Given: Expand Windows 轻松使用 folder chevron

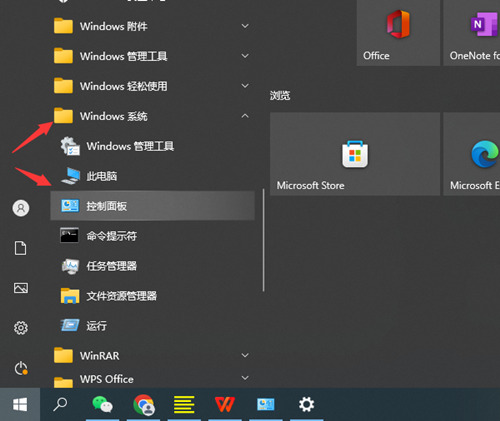Looking at the screenshot, I should [x=245, y=86].
